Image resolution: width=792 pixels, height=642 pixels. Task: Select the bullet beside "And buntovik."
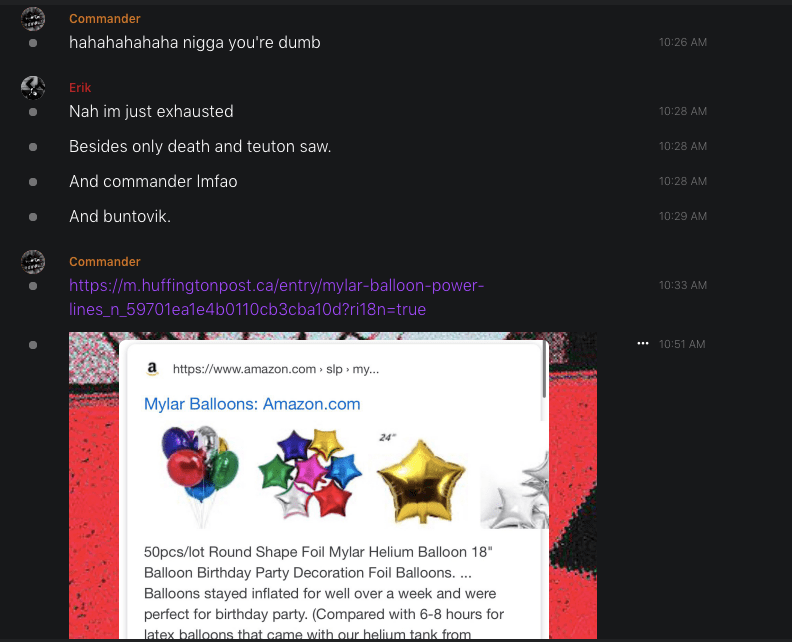(x=33, y=217)
